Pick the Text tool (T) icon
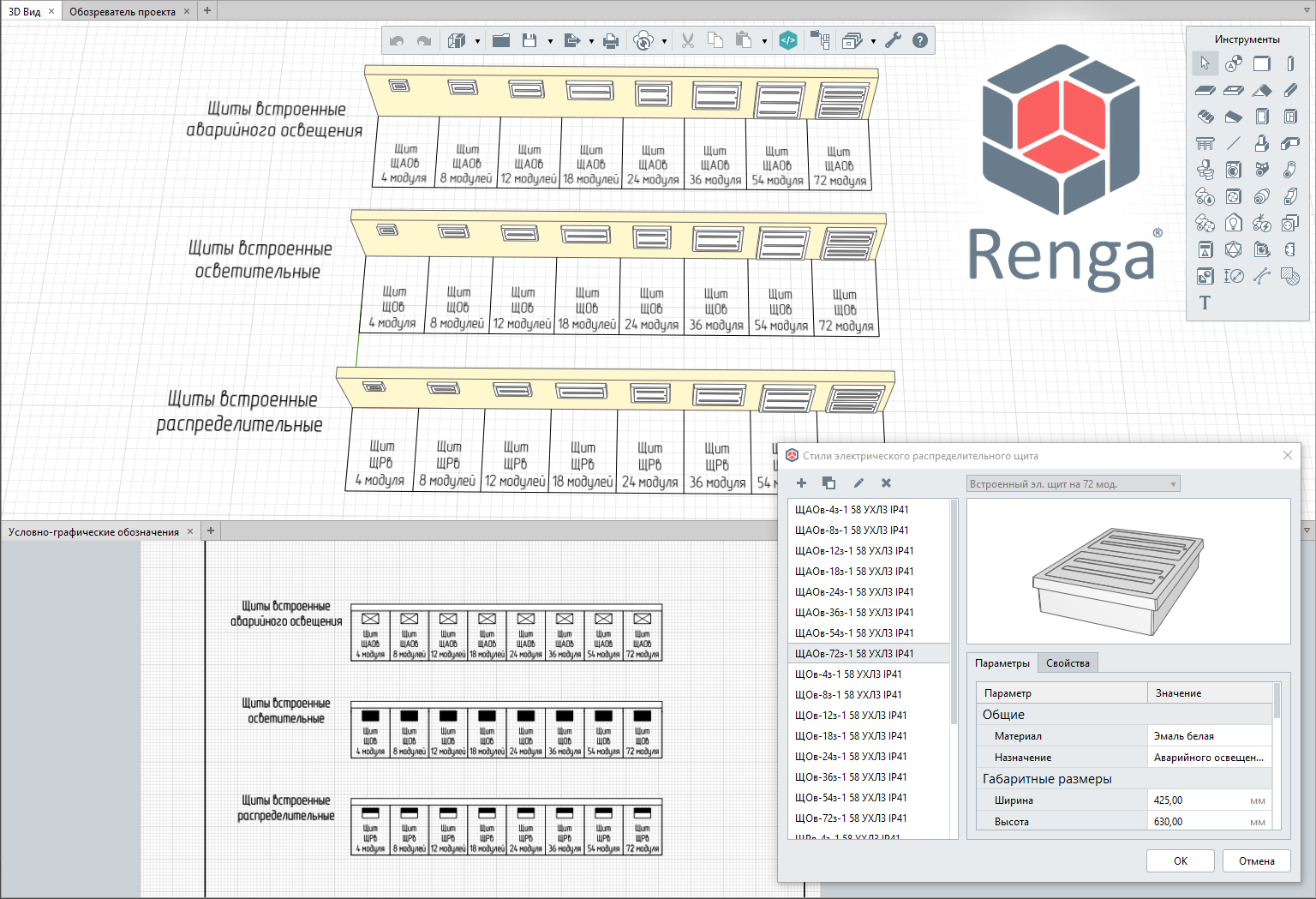The height and width of the screenshot is (899, 1316). pos(1205,303)
